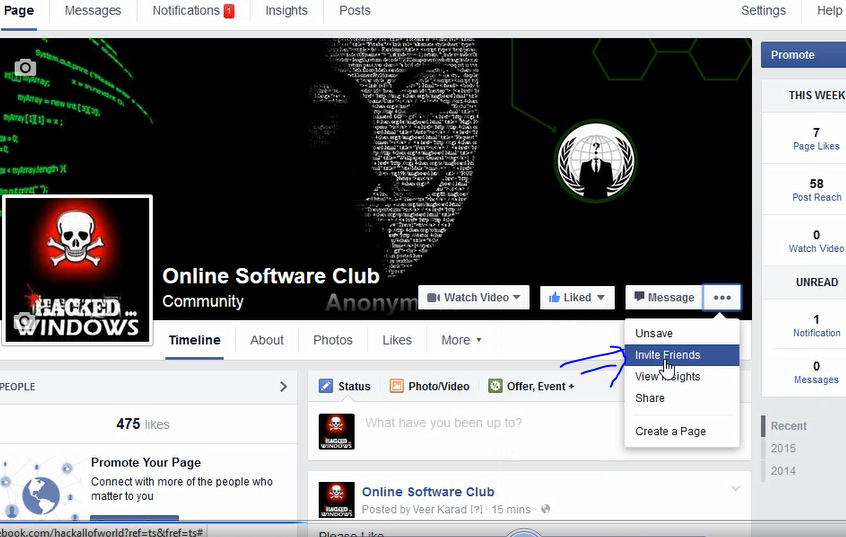
Task: Click the Online Software Club post author link
Action: (x=428, y=492)
